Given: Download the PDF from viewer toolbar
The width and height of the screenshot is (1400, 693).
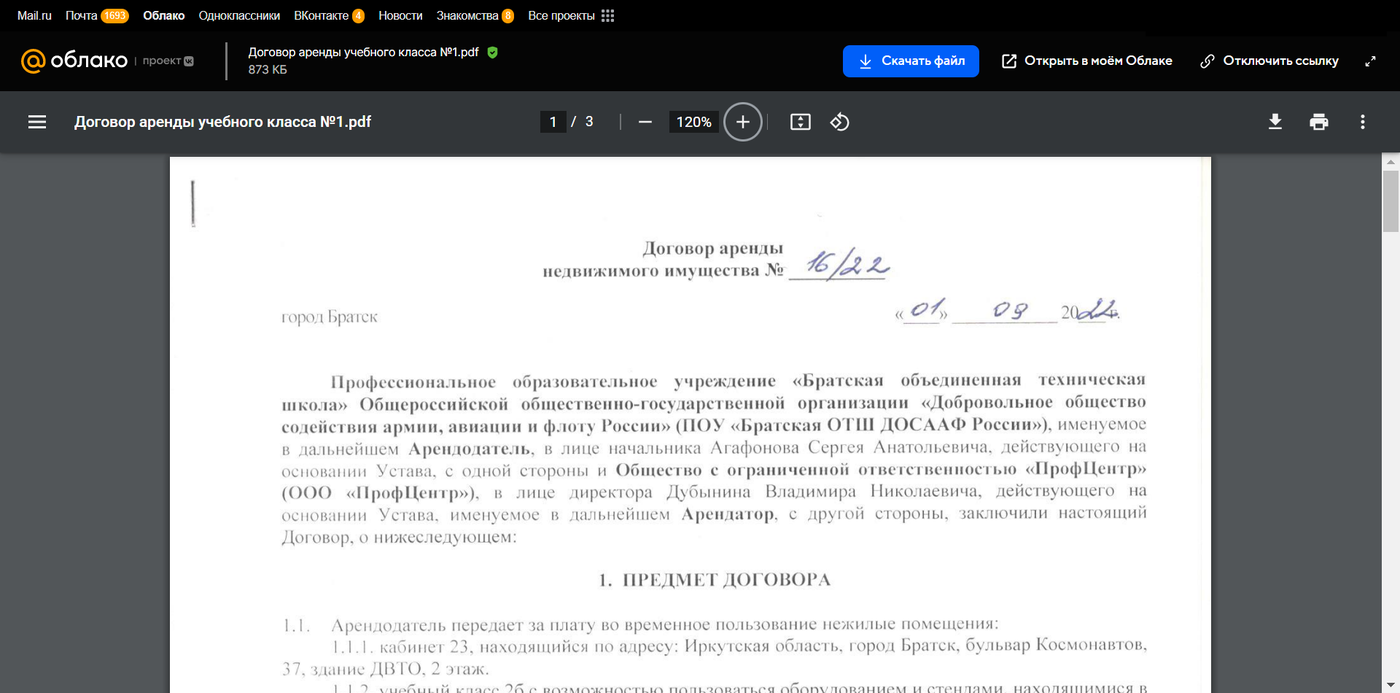Looking at the screenshot, I should click(1275, 122).
